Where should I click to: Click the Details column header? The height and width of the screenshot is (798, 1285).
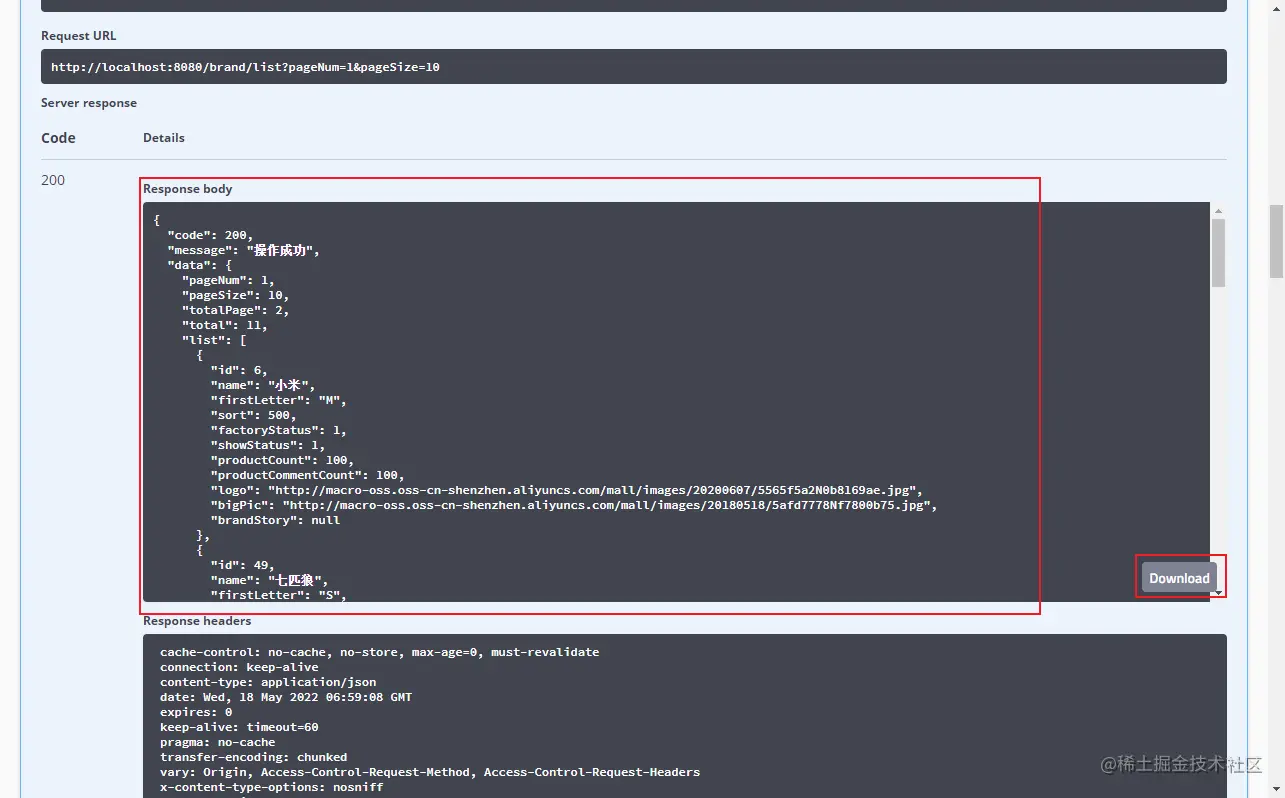(x=163, y=137)
